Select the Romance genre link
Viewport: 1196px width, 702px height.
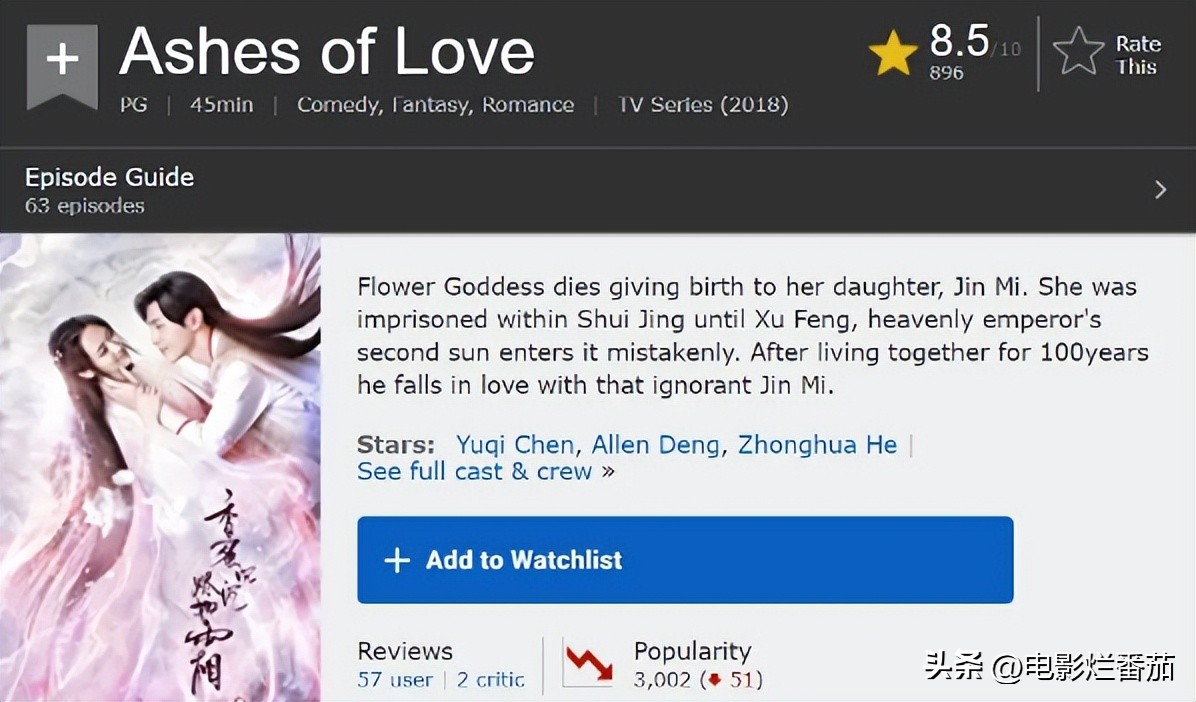[x=528, y=105]
